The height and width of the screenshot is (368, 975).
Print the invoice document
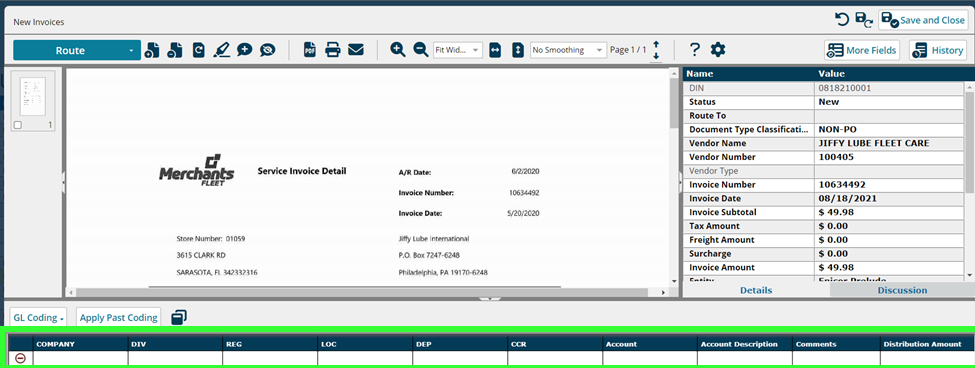(333, 50)
